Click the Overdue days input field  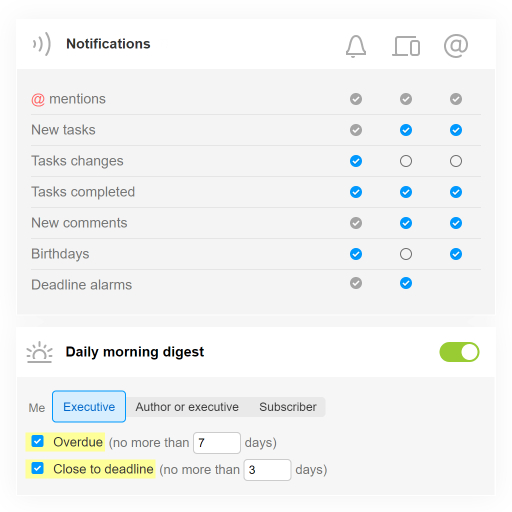[217, 443]
